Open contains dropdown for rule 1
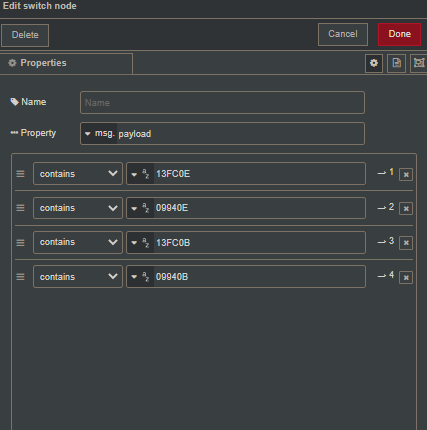Image resolution: width=427 pixels, height=430 pixels. point(78,173)
